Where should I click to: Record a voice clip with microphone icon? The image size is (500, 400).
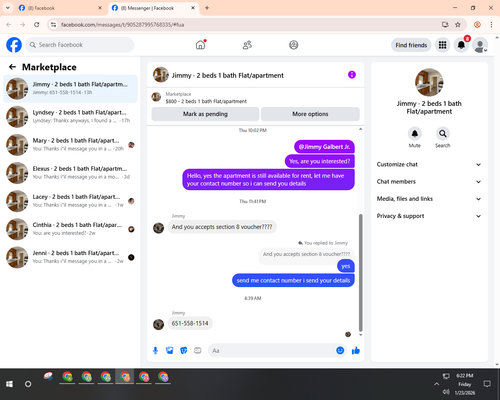[155, 350]
